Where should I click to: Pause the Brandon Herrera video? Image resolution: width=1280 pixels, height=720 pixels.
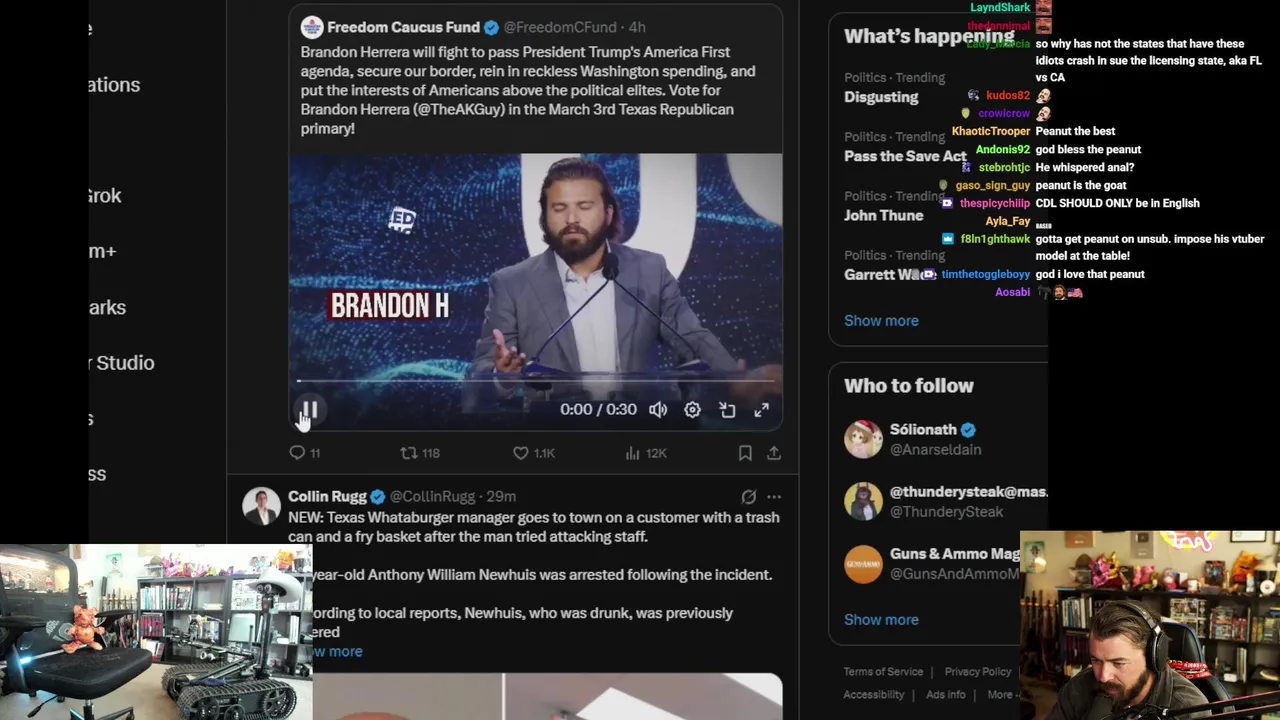pyautogui.click(x=309, y=410)
